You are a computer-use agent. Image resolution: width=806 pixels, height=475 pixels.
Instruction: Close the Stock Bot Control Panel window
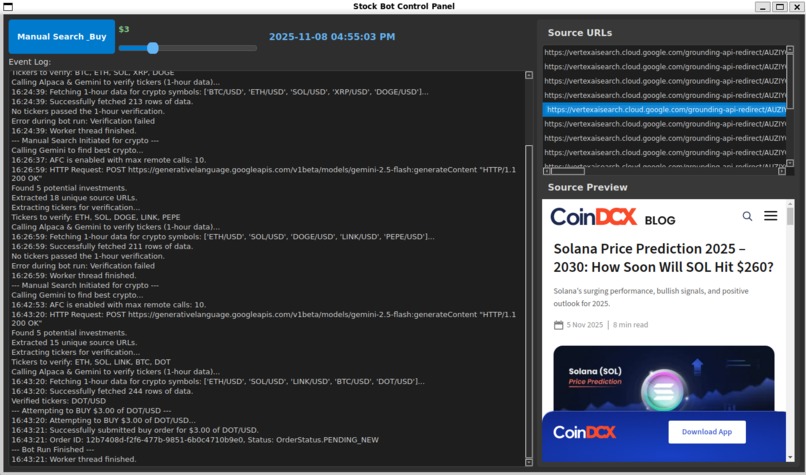pyautogui.click(x=796, y=7)
